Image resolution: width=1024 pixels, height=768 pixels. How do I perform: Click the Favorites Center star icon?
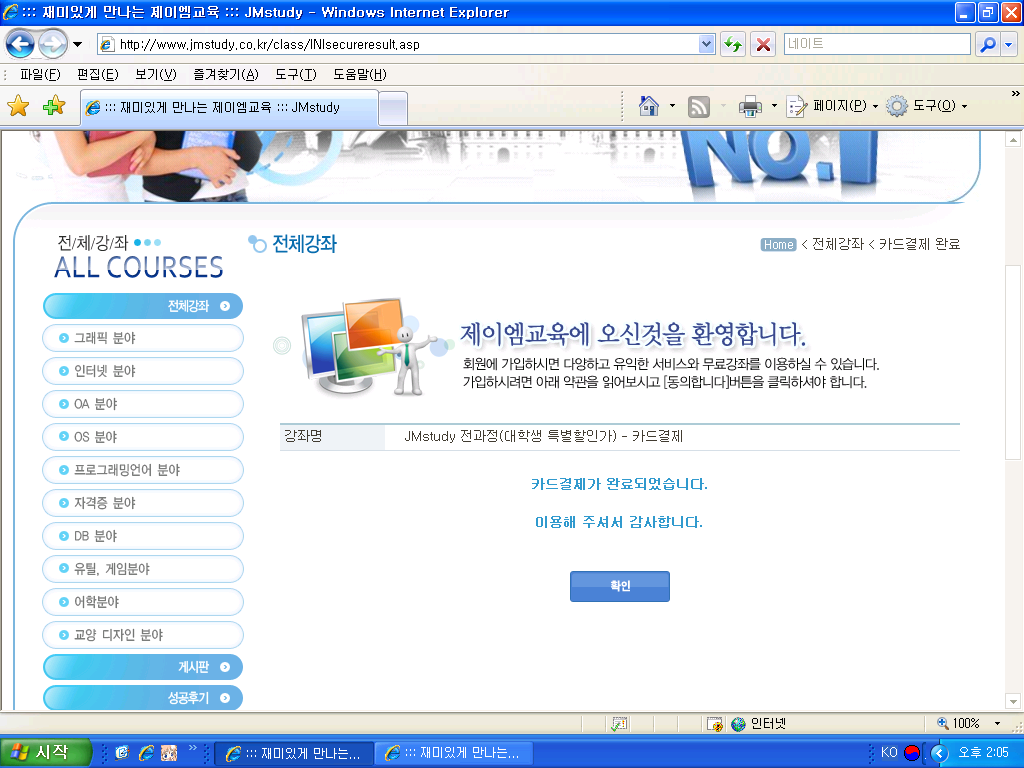[x=18, y=106]
